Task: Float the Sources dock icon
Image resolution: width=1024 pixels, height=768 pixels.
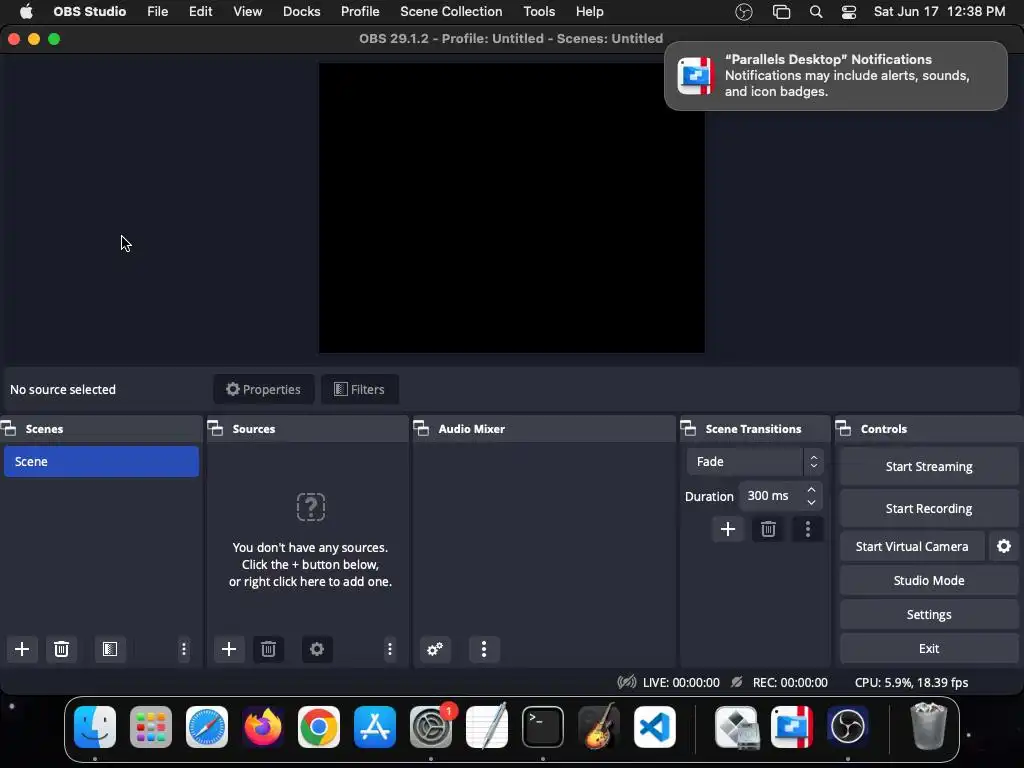Action: [216, 429]
